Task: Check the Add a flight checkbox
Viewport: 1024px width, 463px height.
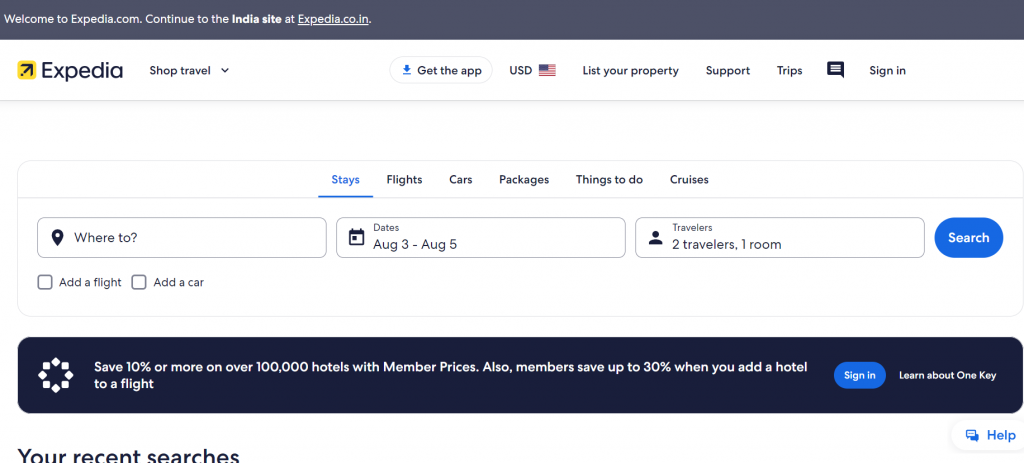Action: tap(45, 282)
